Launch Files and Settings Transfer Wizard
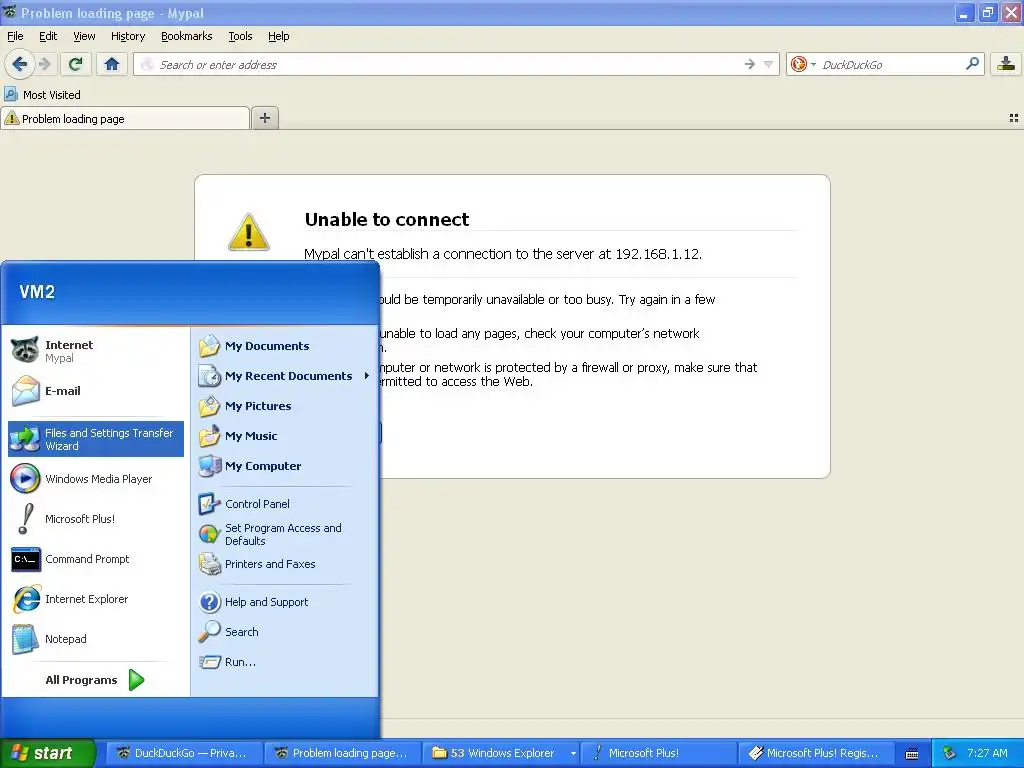1024x768 pixels. pyautogui.click(x=96, y=439)
